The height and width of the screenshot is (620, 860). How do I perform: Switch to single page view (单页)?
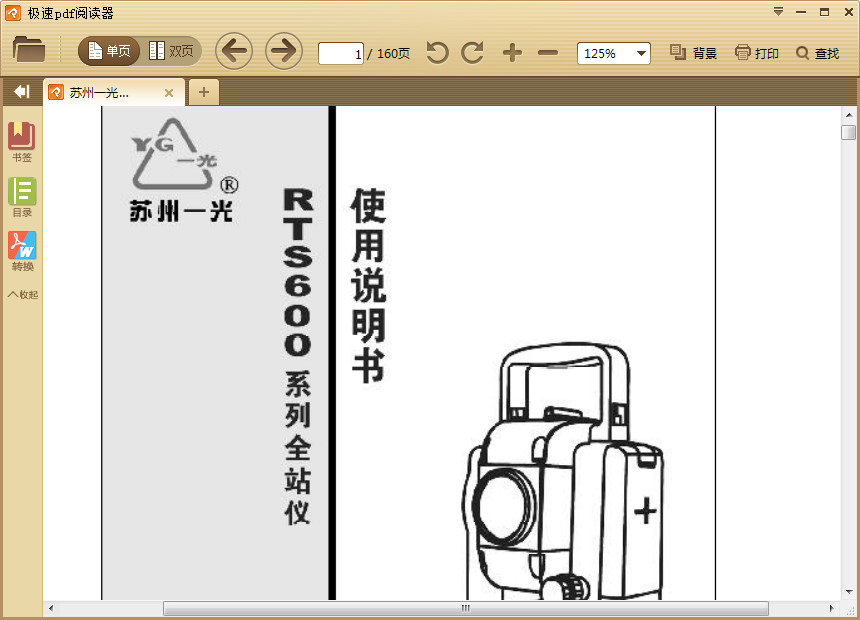pyautogui.click(x=110, y=52)
